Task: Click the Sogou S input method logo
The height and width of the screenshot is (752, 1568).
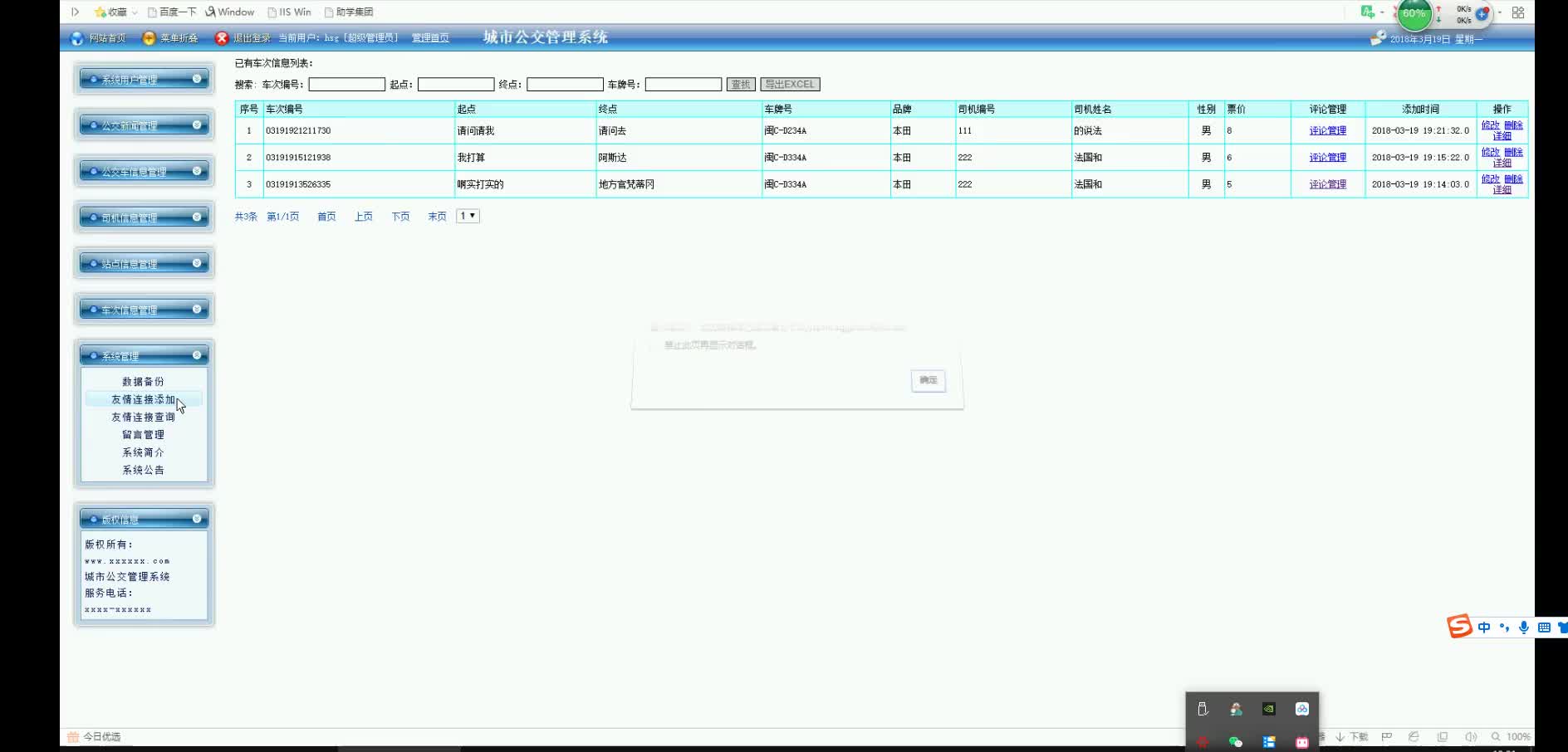Action: pyautogui.click(x=1459, y=627)
